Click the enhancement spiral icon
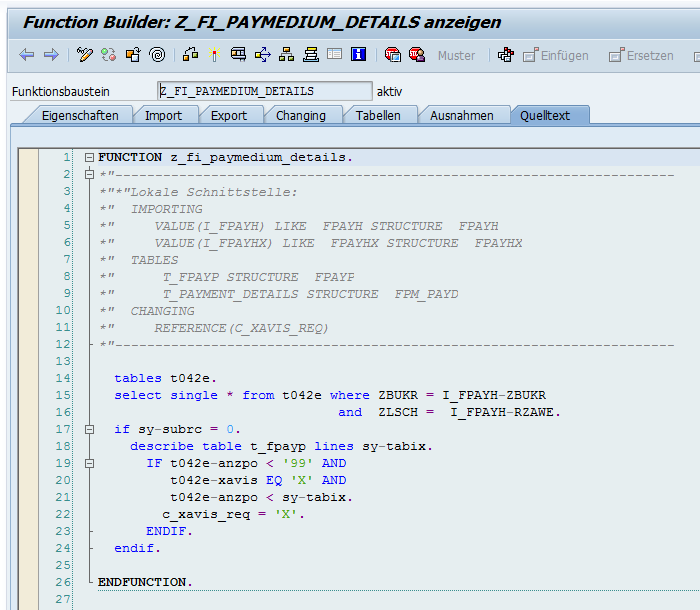The image size is (700, 610). [157, 55]
